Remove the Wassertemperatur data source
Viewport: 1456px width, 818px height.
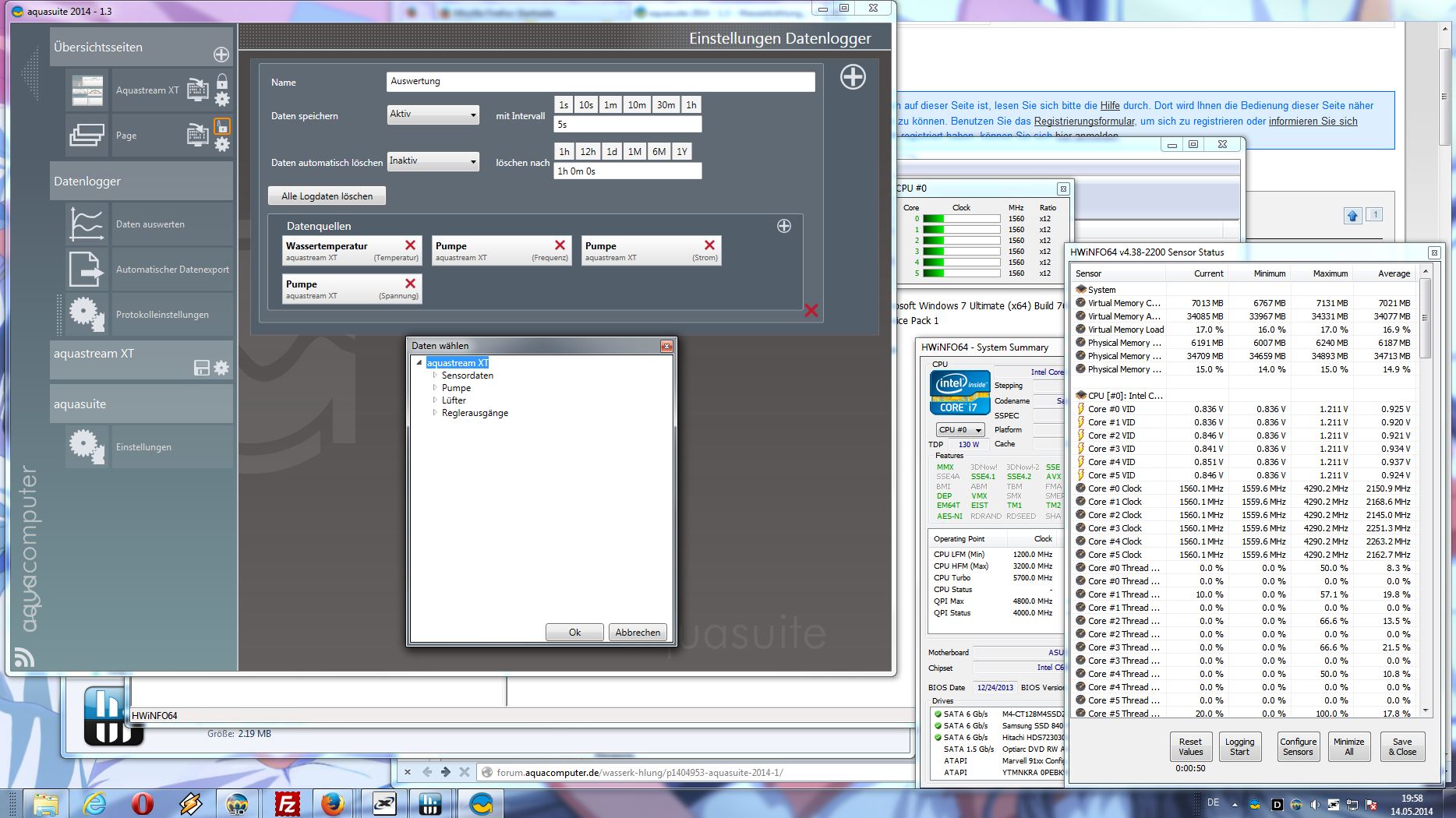pos(410,245)
